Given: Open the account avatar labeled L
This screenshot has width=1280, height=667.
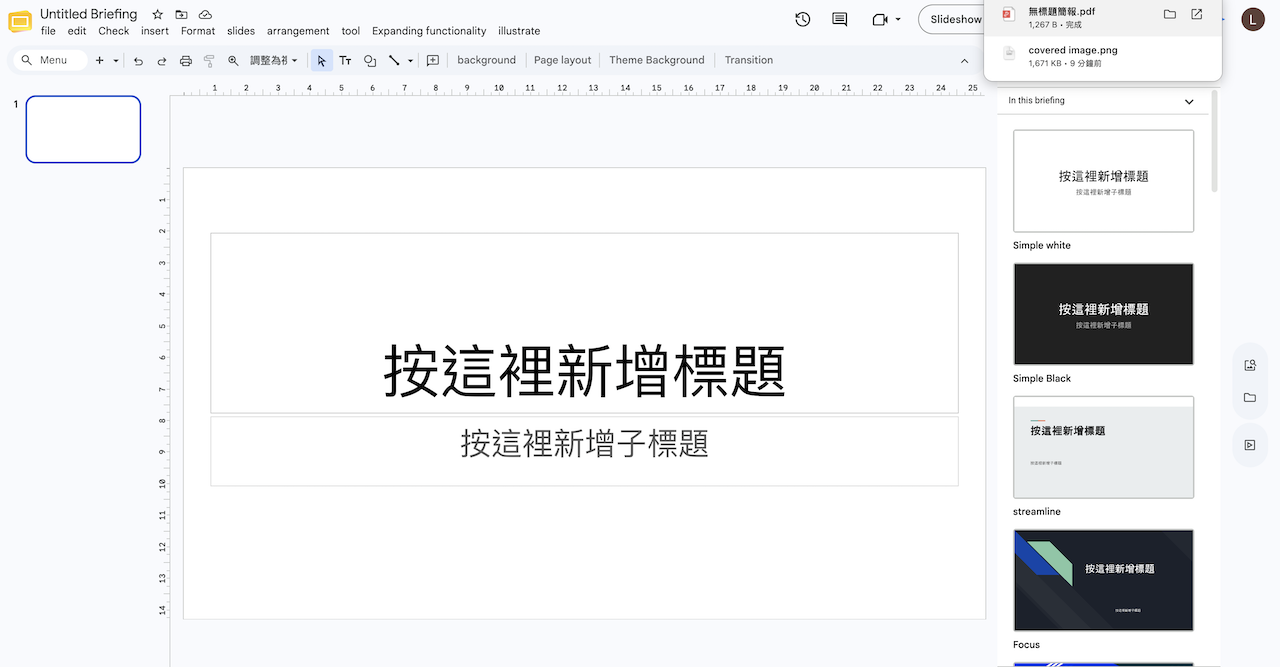Looking at the screenshot, I should pyautogui.click(x=1253, y=19).
